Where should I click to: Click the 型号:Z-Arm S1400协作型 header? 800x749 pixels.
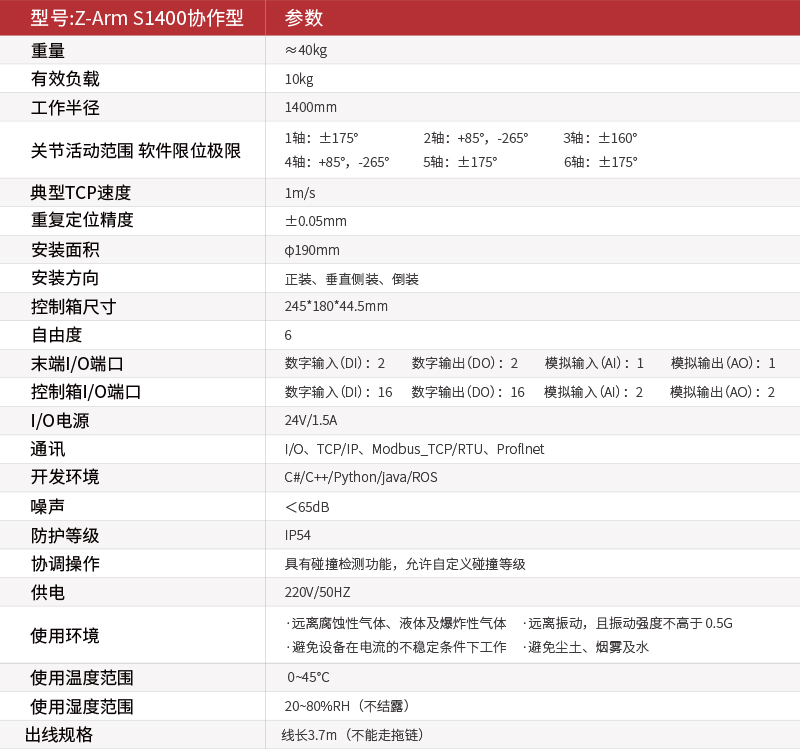click(137, 18)
